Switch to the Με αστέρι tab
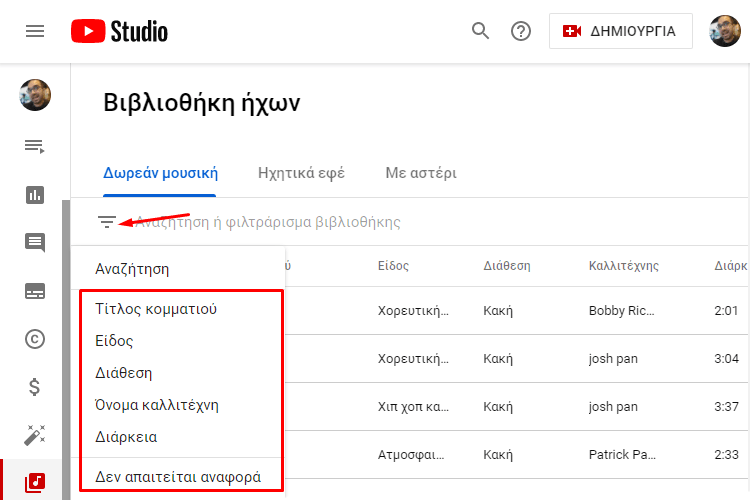750x500 pixels. tap(421, 173)
